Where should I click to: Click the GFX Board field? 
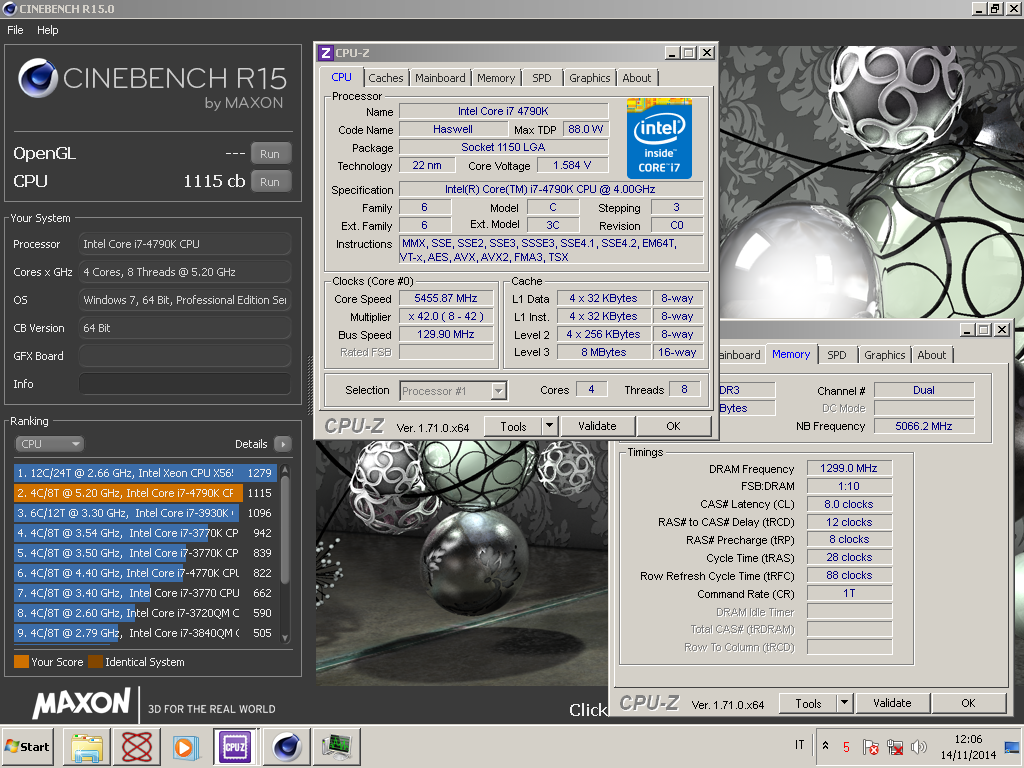click(185, 356)
